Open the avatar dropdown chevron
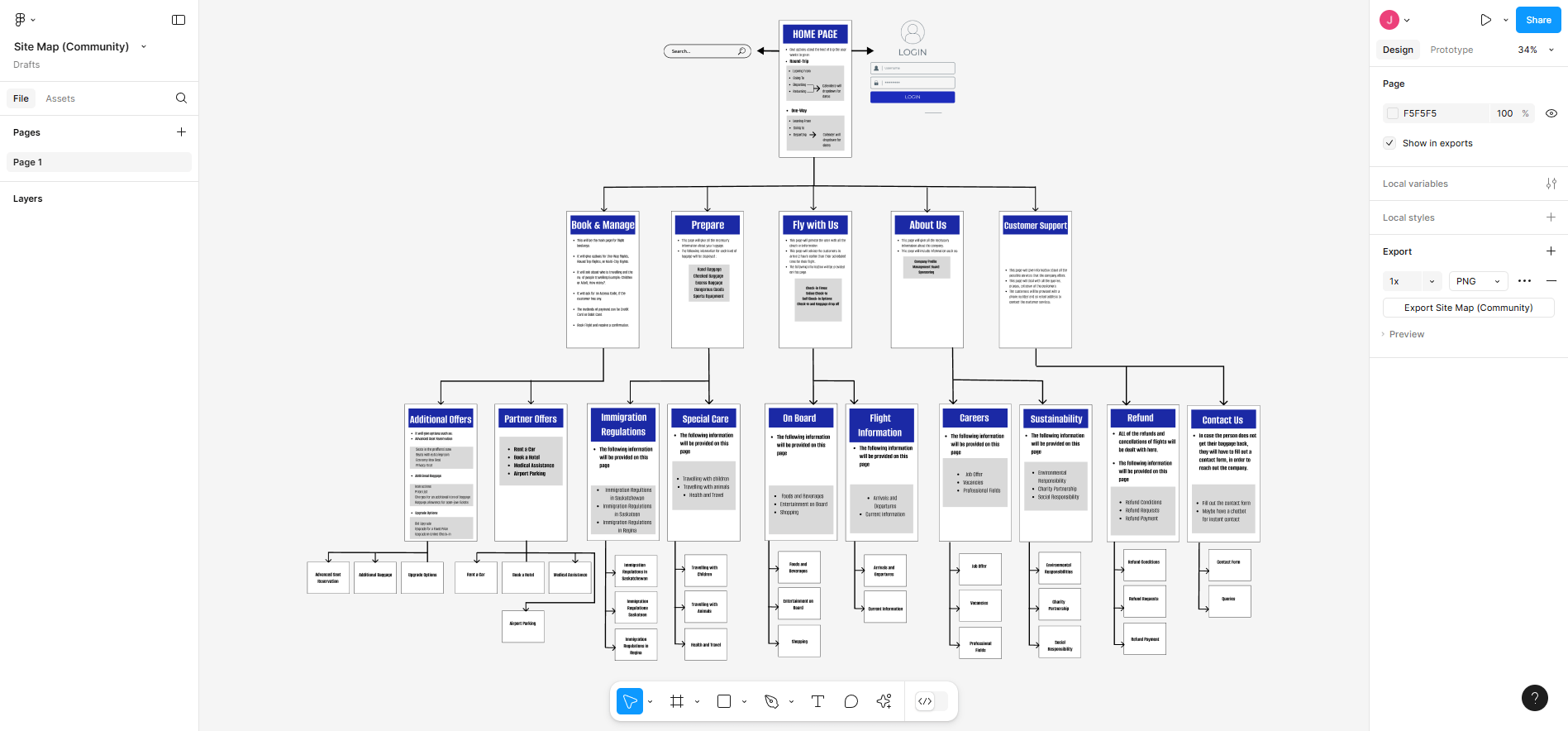 1407,20
